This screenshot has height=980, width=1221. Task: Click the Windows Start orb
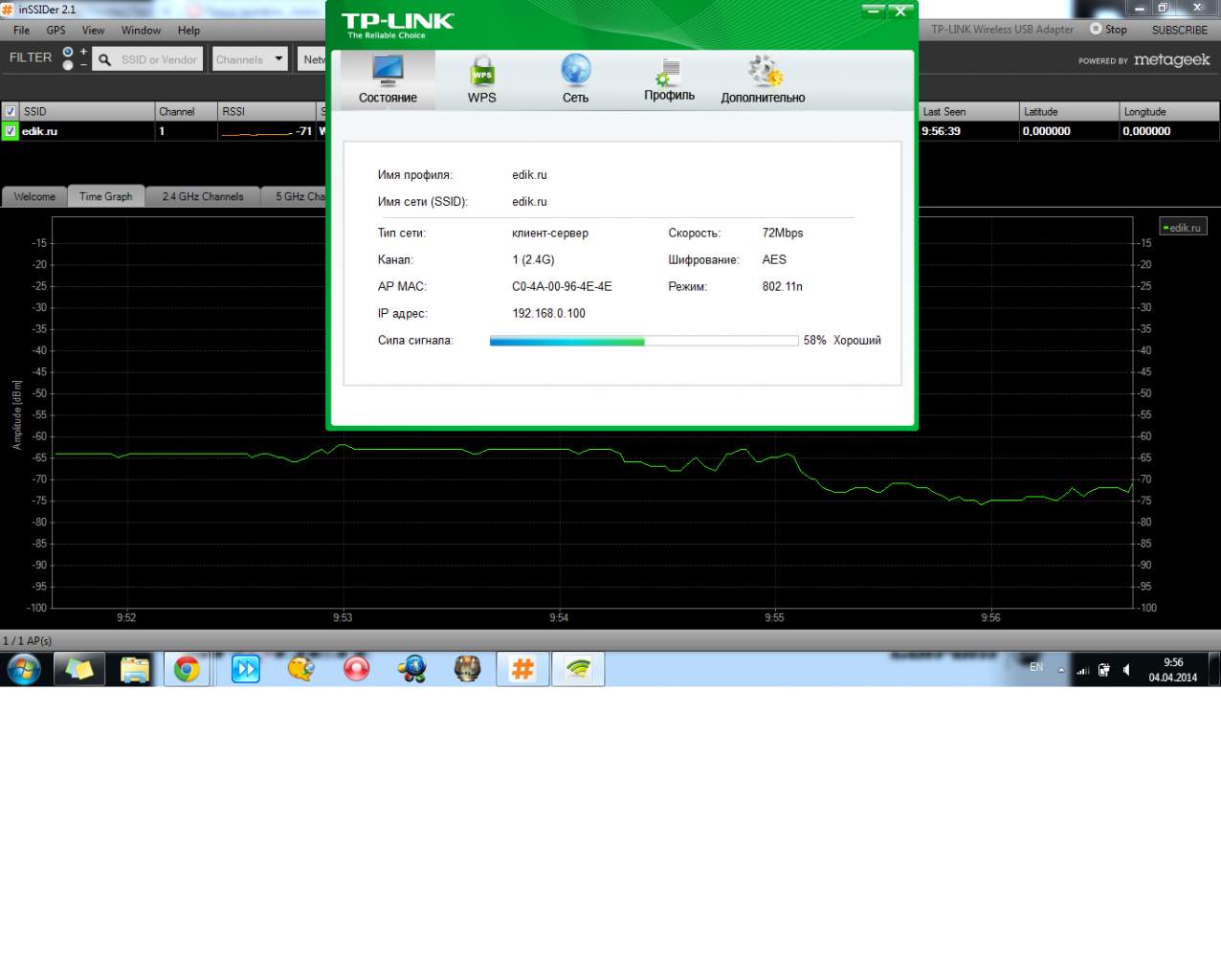point(24,669)
